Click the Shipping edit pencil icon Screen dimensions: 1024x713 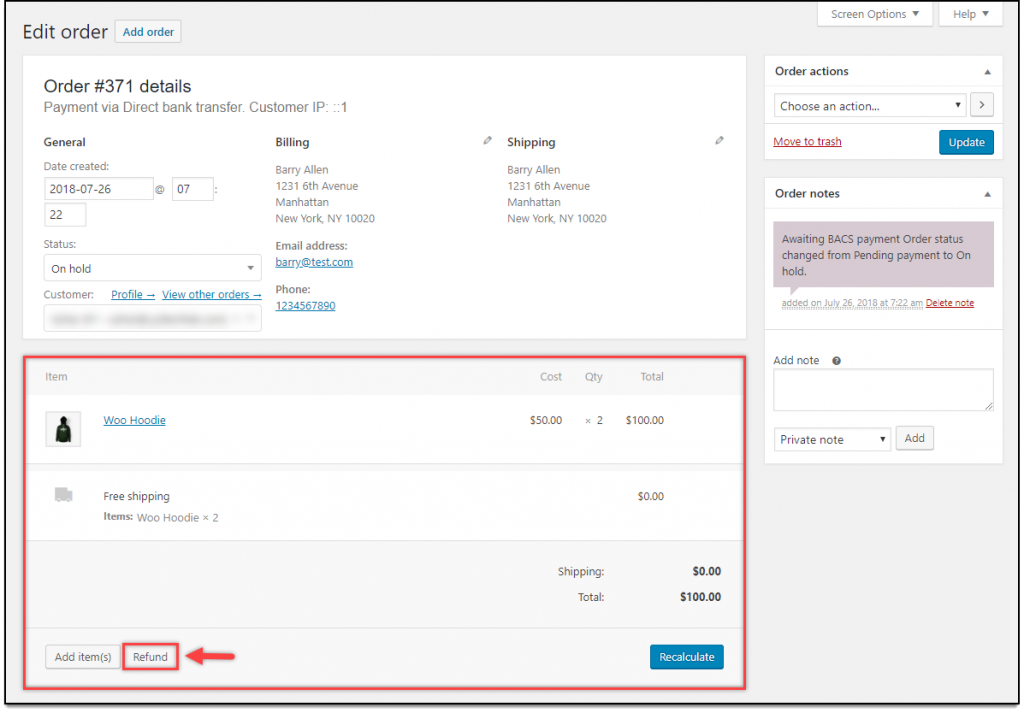[719, 141]
